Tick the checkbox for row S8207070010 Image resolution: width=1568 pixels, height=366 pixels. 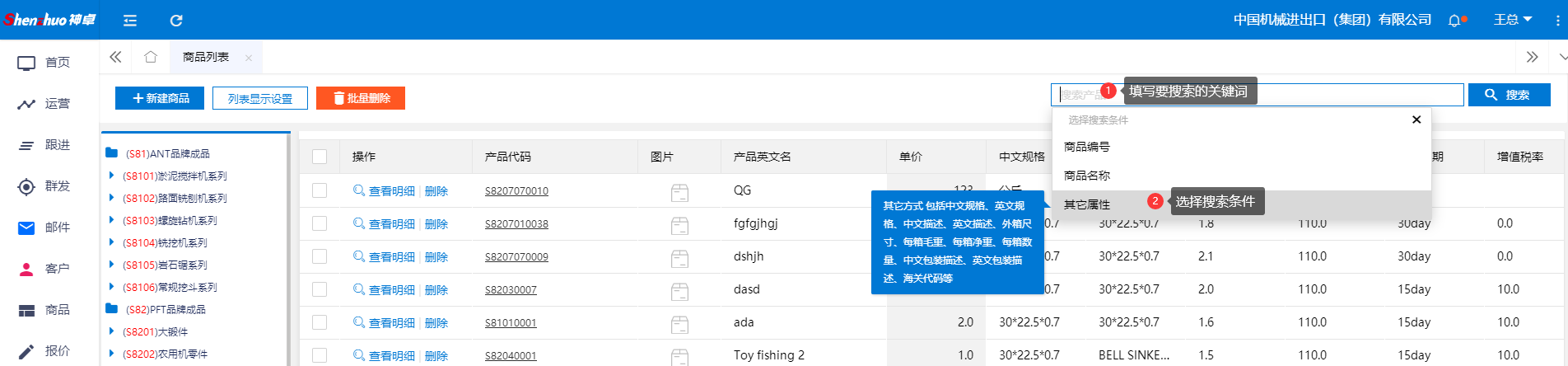pos(320,190)
